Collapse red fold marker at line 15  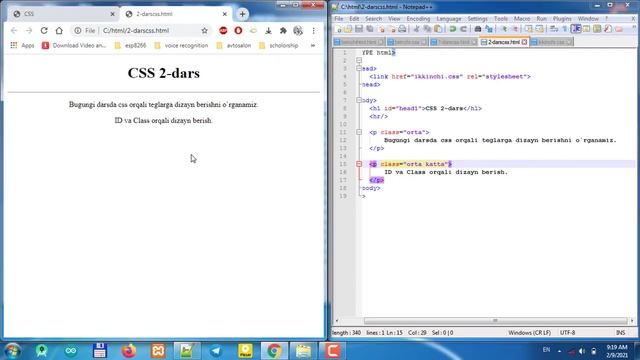pyautogui.click(x=359, y=164)
